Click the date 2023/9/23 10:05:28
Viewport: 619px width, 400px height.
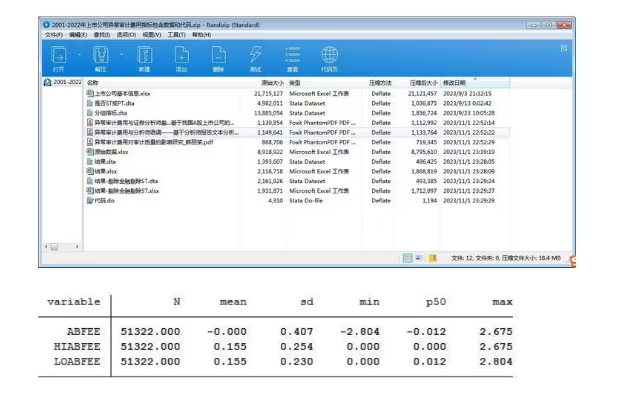469,113
